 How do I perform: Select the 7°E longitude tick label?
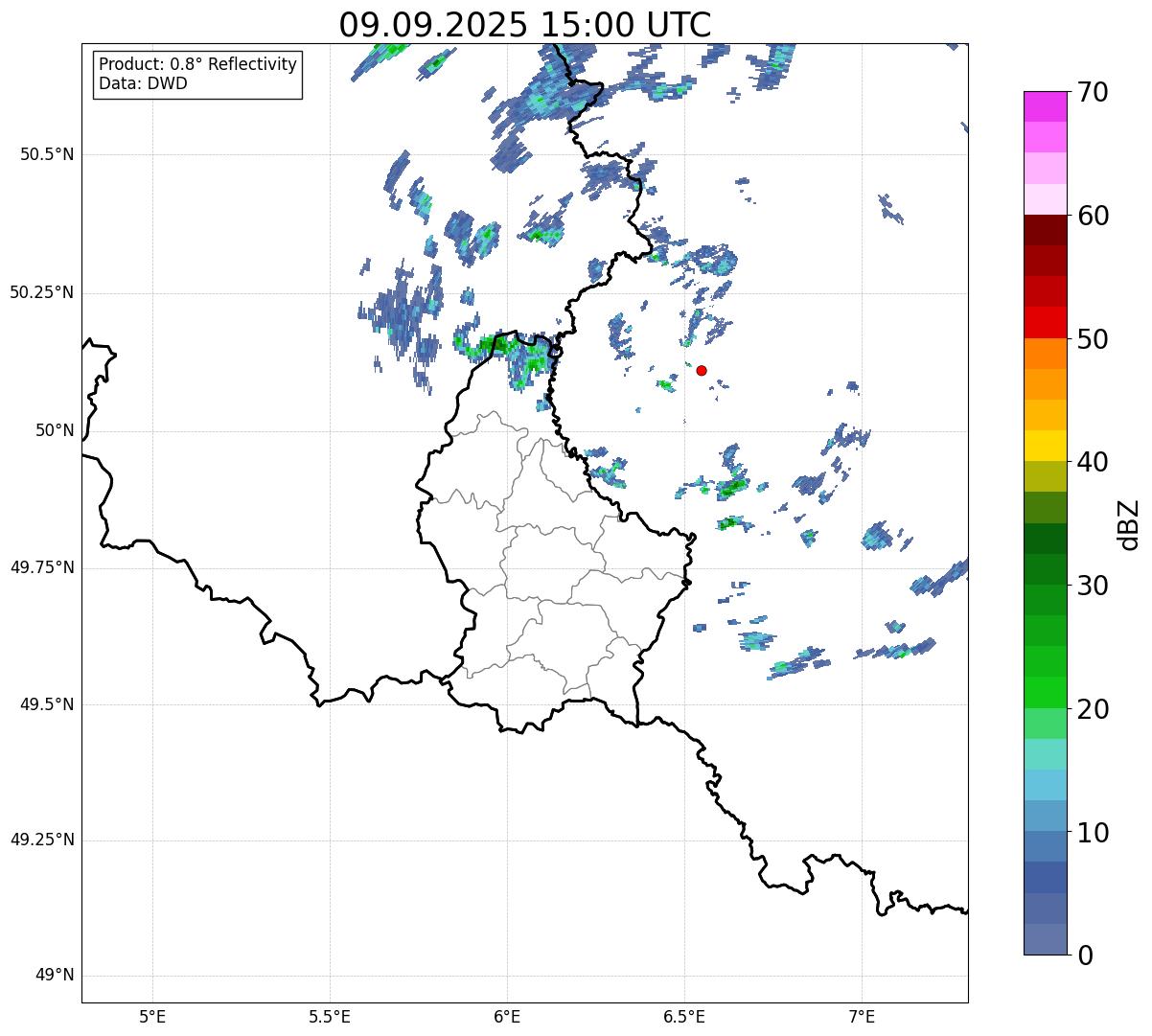[862, 1016]
